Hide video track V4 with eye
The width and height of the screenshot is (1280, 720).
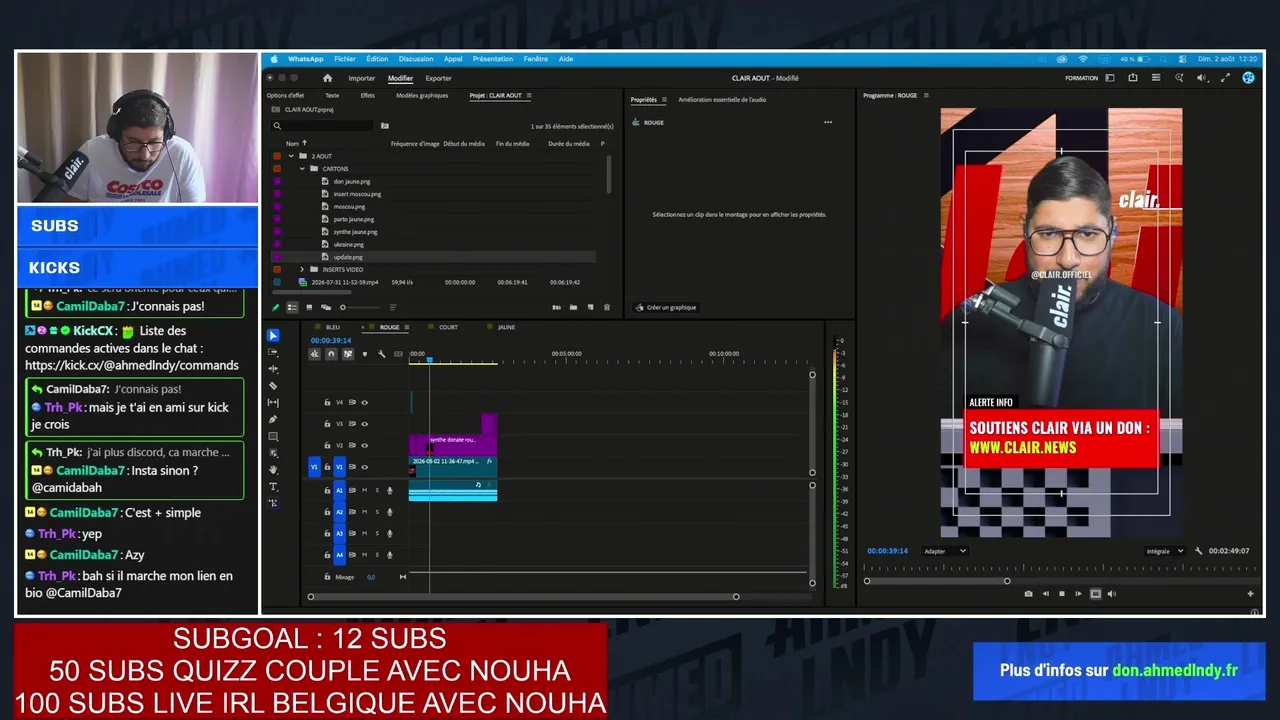(x=364, y=402)
